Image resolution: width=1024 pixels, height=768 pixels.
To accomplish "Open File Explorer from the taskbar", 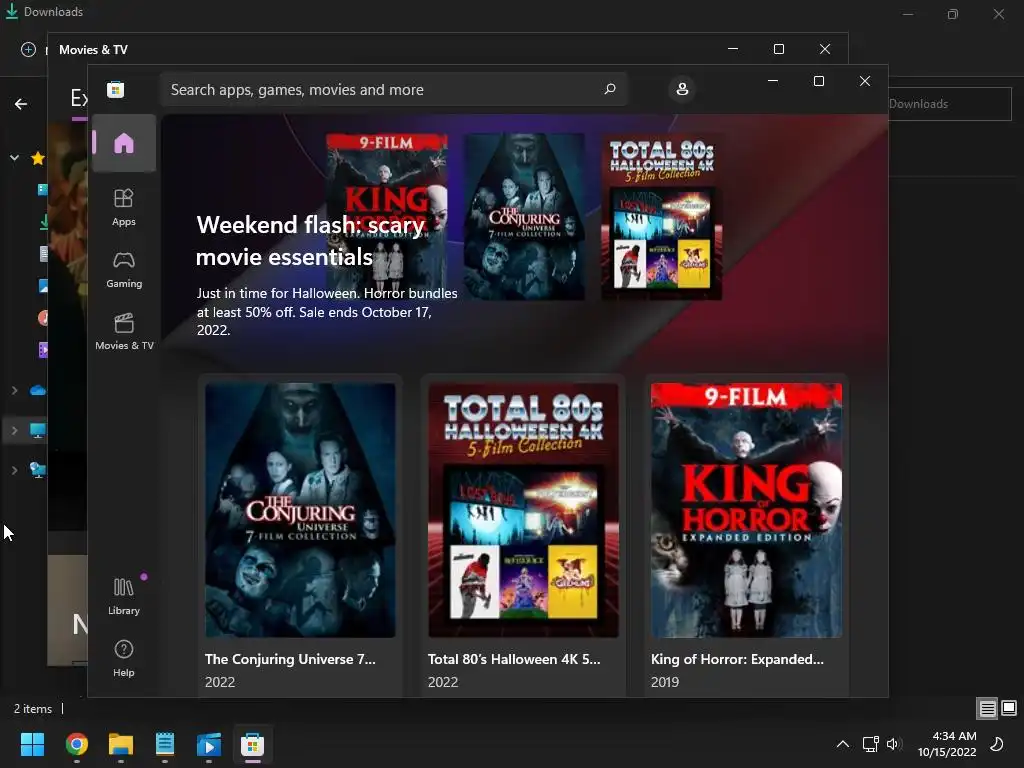I will pyautogui.click(x=121, y=744).
